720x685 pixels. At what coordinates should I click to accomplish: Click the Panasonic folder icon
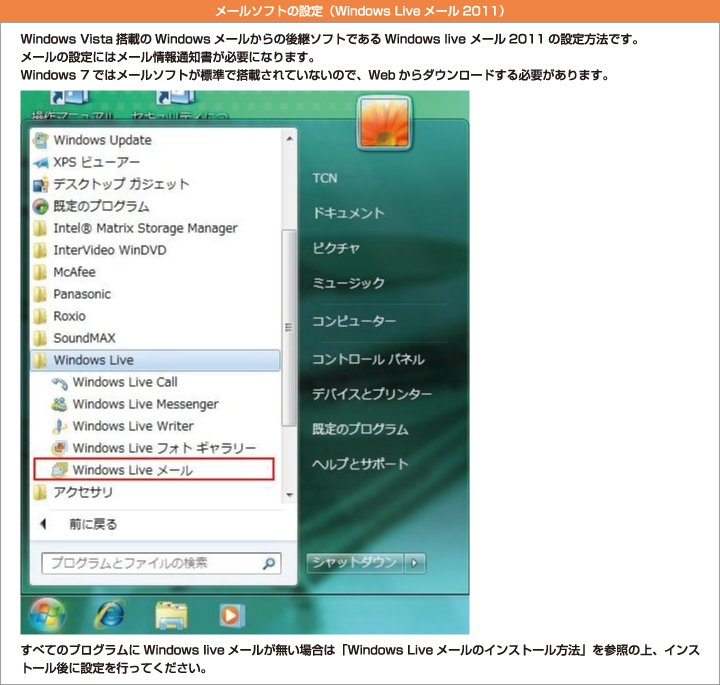pos(40,294)
